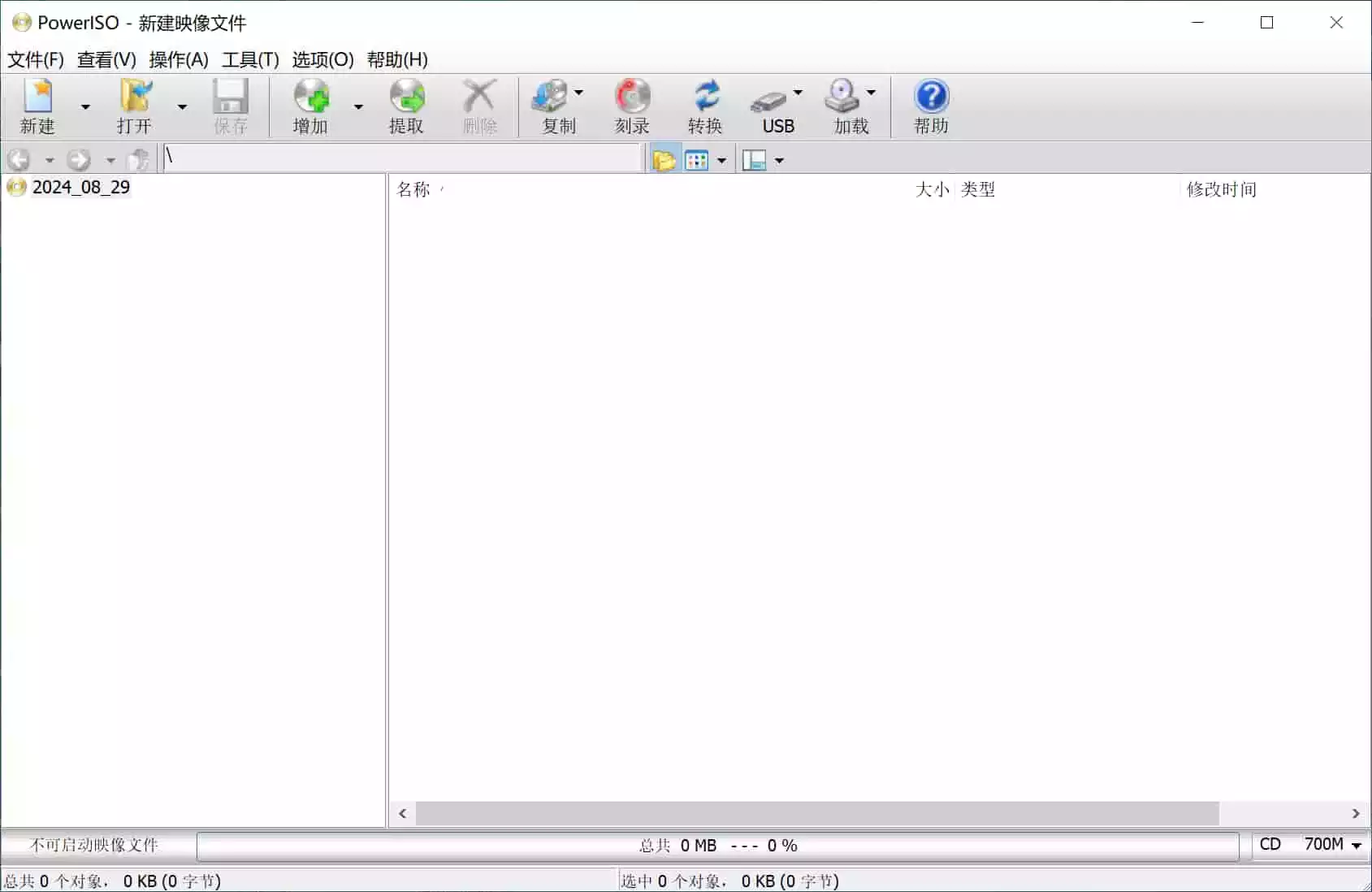
Task: Minimize the PowerISO window
Action: tap(1197, 23)
